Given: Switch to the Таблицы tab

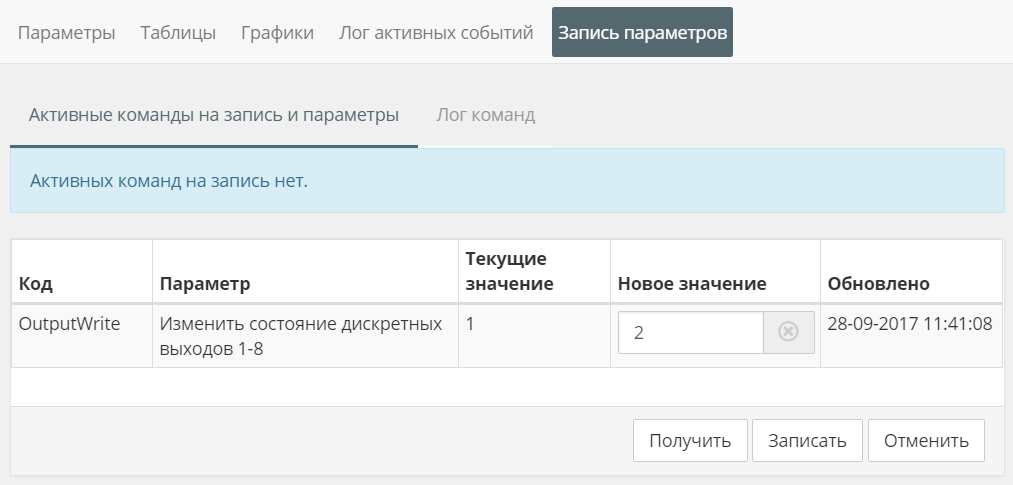Looking at the screenshot, I should tap(178, 33).
